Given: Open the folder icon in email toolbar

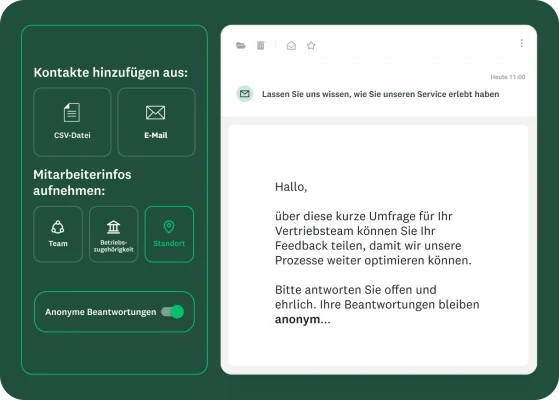Looking at the screenshot, I should (x=241, y=46).
